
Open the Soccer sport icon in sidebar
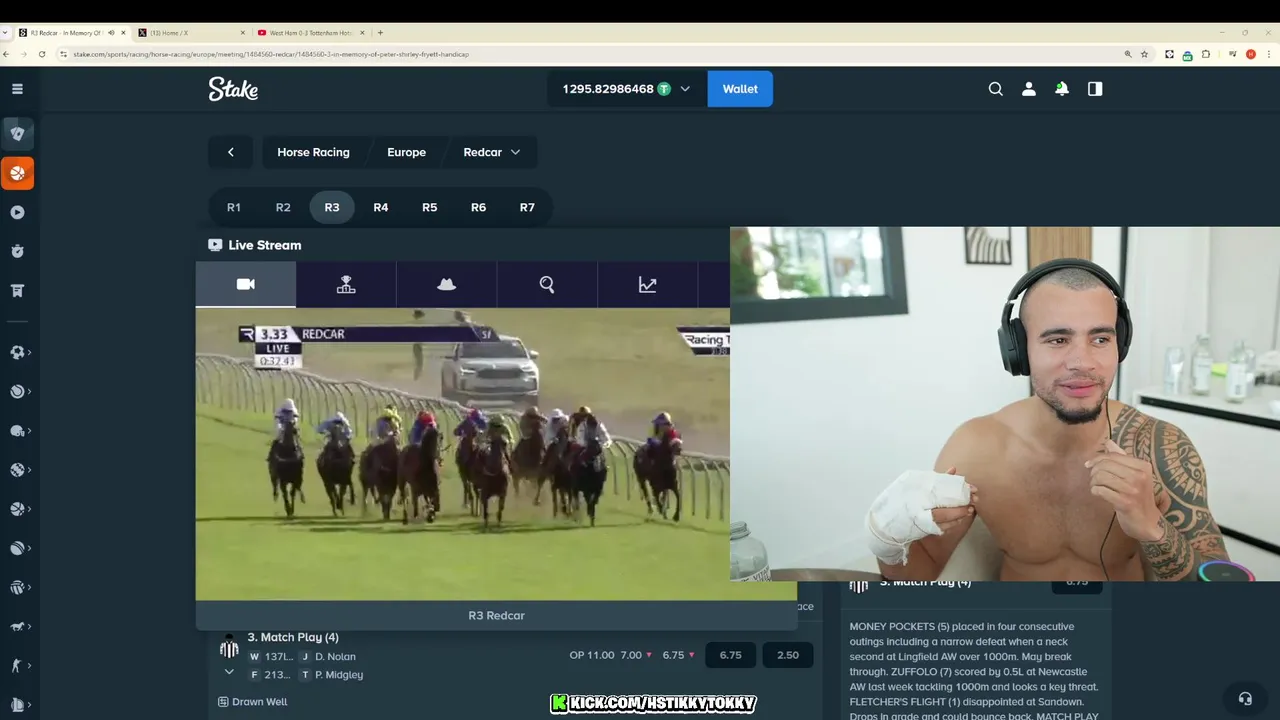coord(17,352)
